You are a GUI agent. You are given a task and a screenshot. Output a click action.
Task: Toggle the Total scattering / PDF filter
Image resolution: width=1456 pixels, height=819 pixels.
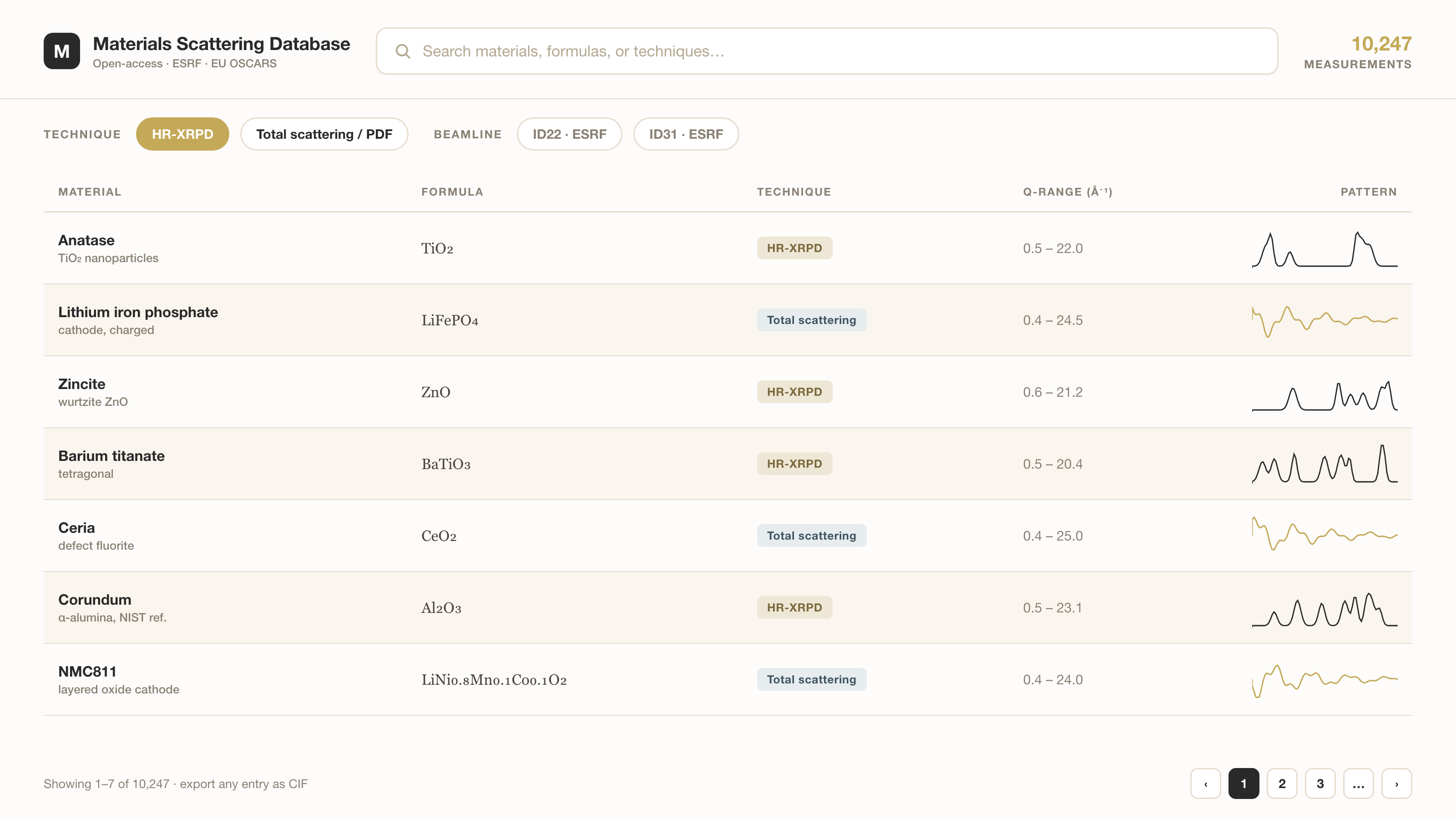tap(324, 134)
